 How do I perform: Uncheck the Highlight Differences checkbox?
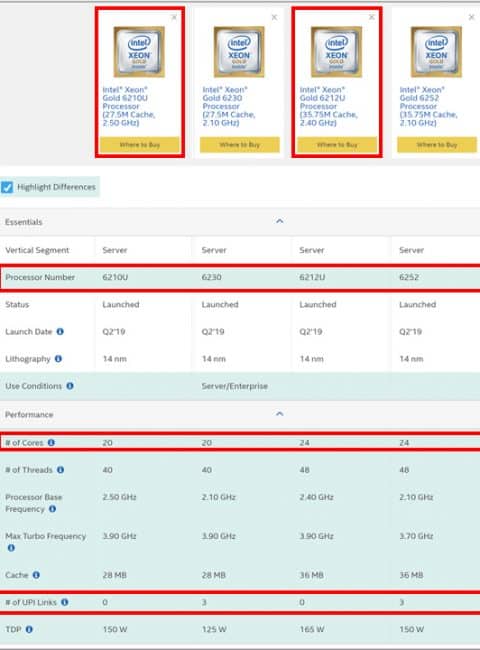click(7, 187)
